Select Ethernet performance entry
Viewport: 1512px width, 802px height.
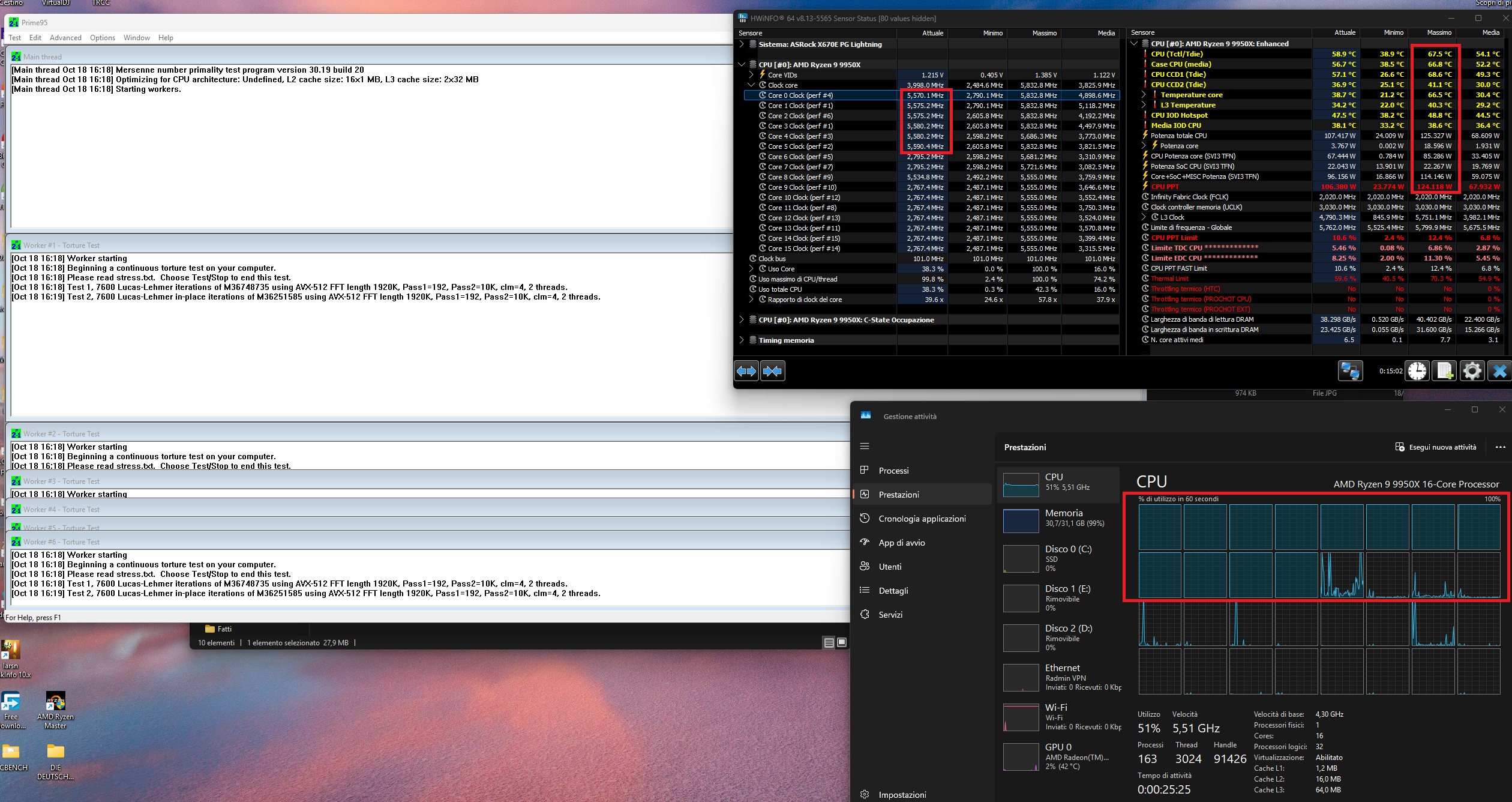(1058, 677)
